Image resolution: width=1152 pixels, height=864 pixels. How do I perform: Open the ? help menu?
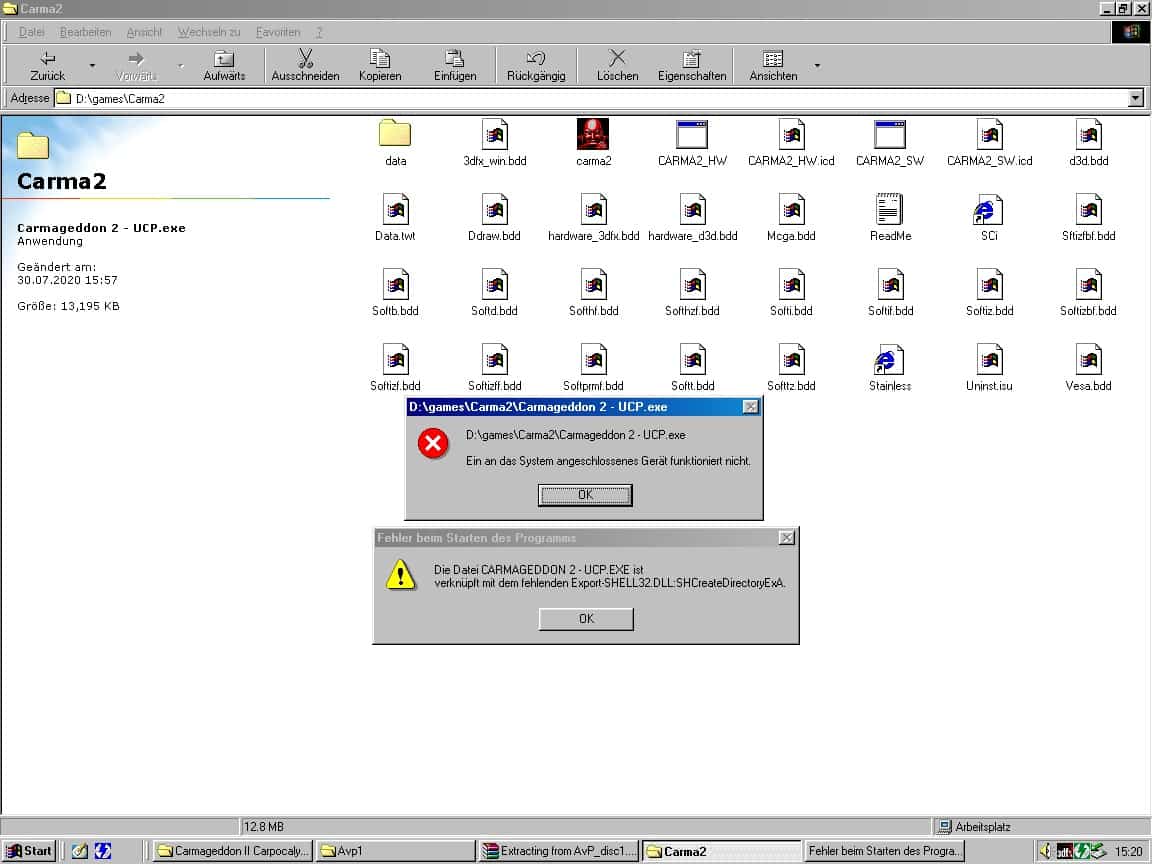click(319, 32)
